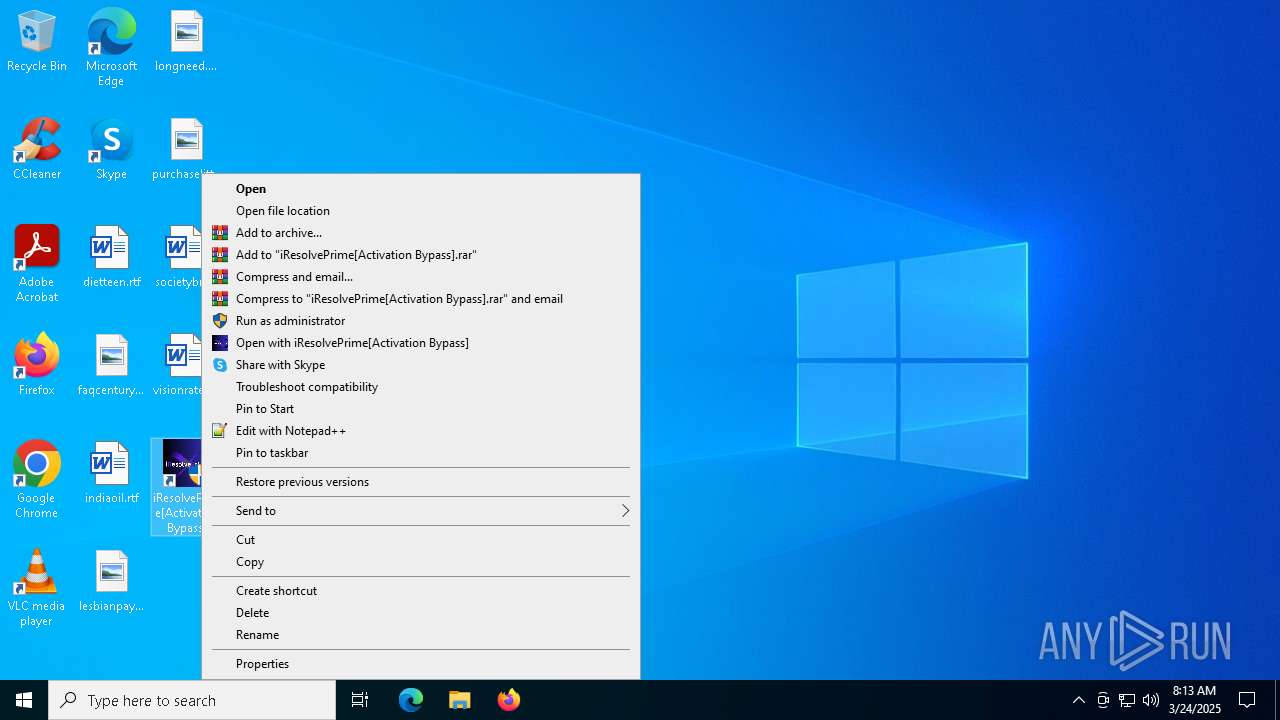
Task: Choose Create shortcut
Action: (421, 591)
